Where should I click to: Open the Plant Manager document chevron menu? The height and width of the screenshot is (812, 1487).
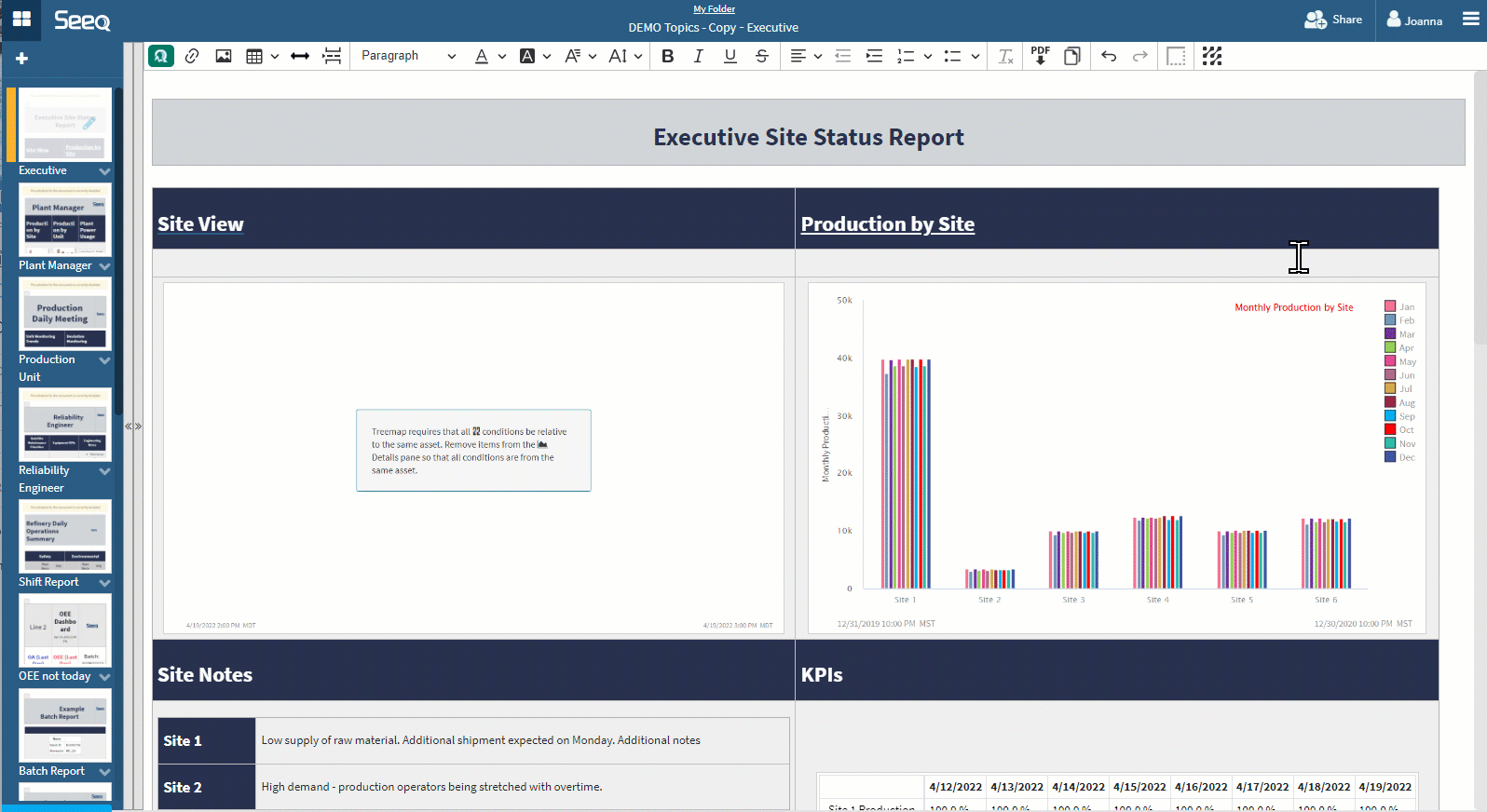point(104,266)
